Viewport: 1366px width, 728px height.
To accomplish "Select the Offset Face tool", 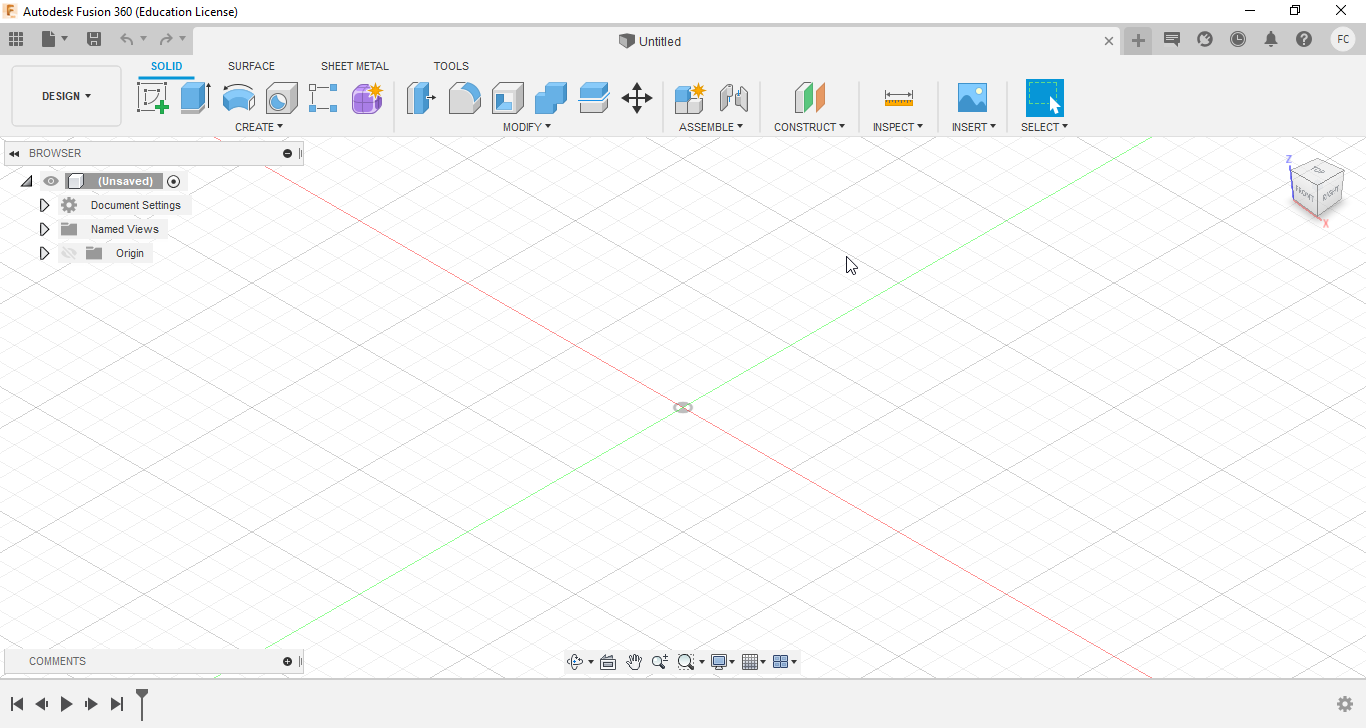I will pyautogui.click(x=594, y=98).
